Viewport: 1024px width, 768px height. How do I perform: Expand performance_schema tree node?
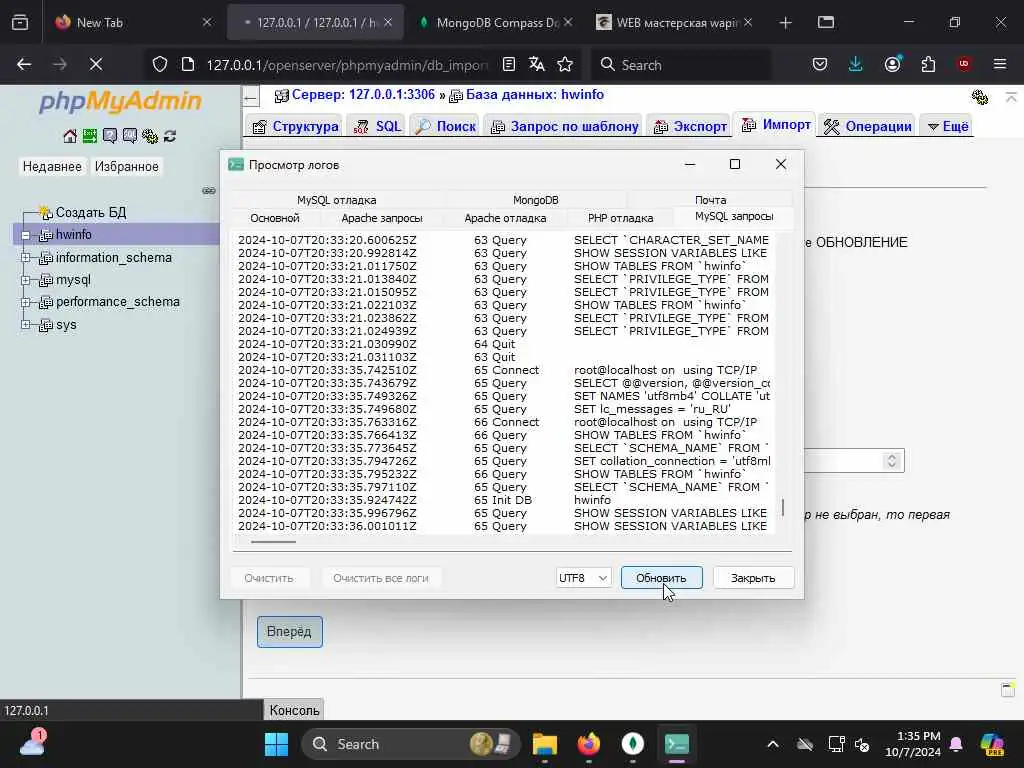tap(25, 302)
